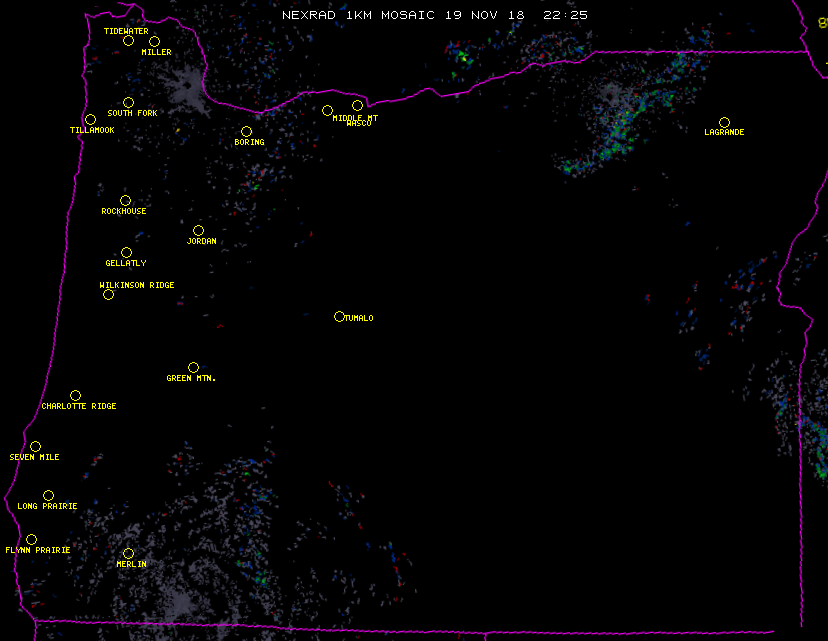Click the Boring station circle marker
828x641 pixels.
coord(246,131)
